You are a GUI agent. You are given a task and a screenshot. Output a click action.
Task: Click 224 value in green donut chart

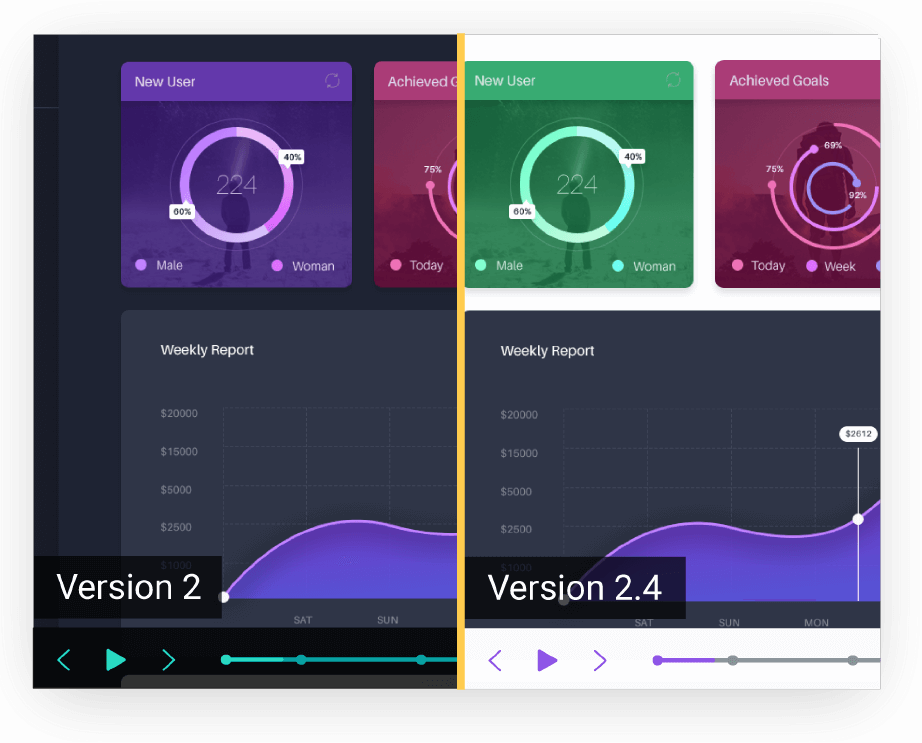tap(577, 185)
